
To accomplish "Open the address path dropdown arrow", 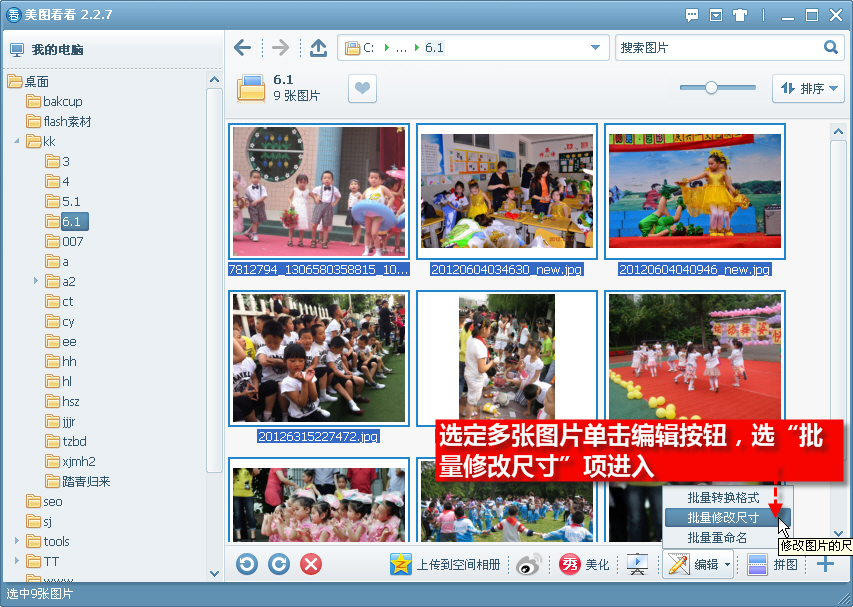I will [596, 48].
